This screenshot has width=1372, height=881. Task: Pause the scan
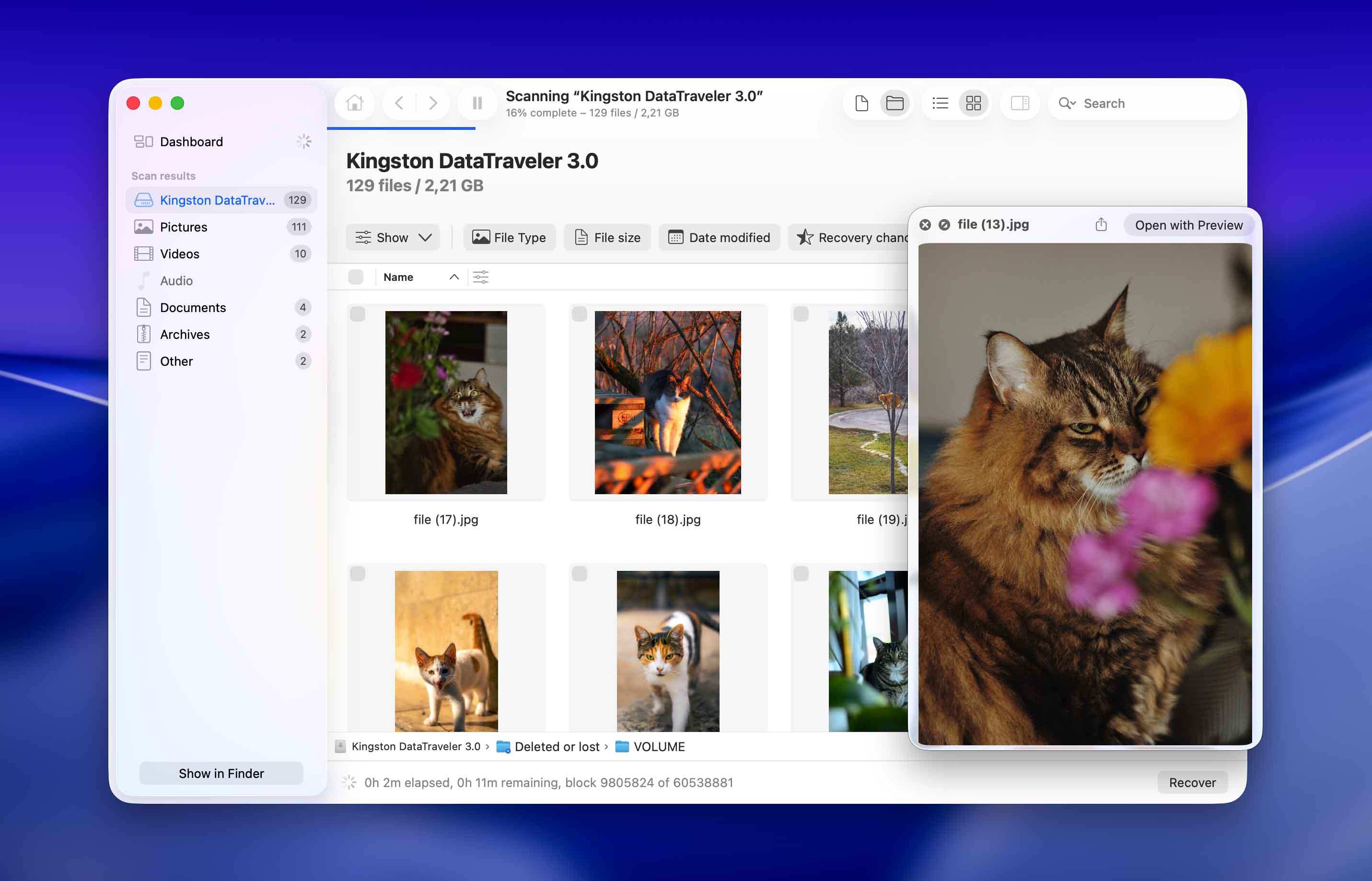477,103
